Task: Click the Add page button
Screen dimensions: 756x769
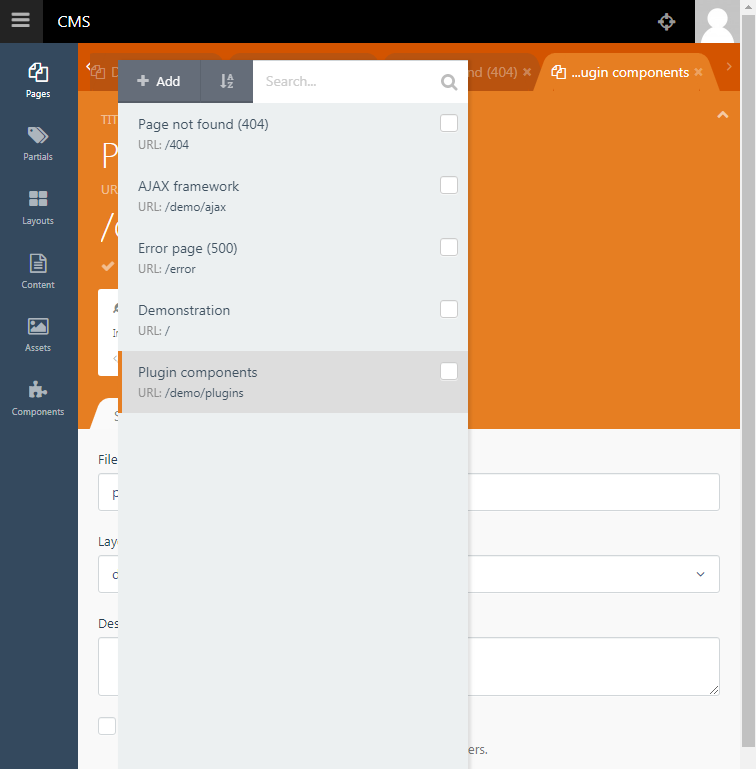Action: pos(159,81)
